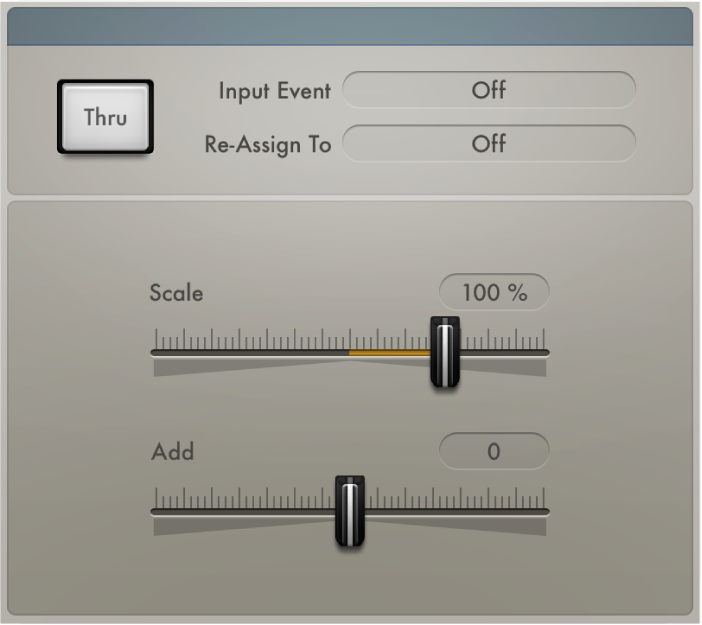This screenshot has width=702, height=625.
Task: Click the "Add" label text
Action: [x=172, y=452]
